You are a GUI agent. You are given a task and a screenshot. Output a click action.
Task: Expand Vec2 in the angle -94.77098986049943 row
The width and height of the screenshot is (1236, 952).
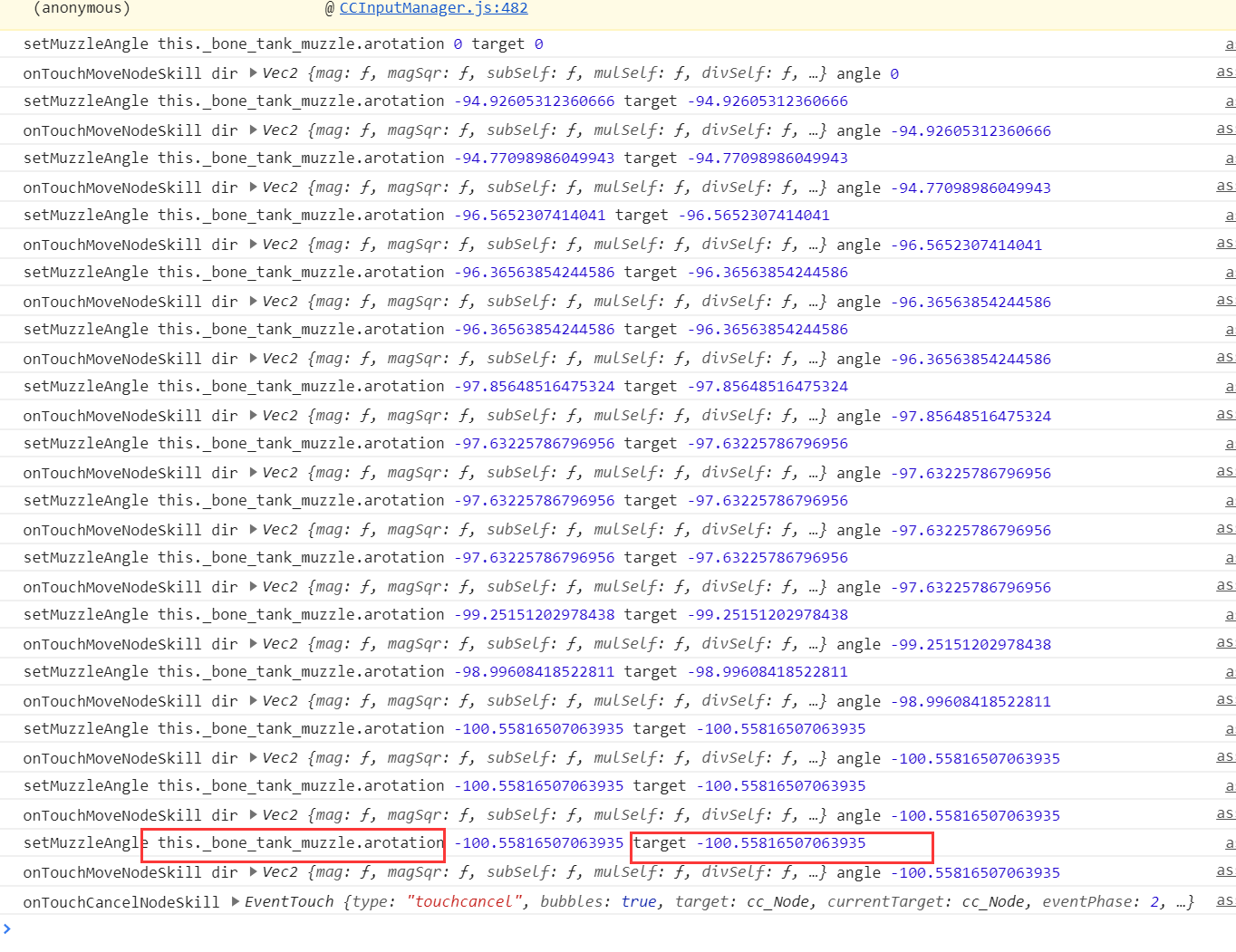[x=254, y=187]
